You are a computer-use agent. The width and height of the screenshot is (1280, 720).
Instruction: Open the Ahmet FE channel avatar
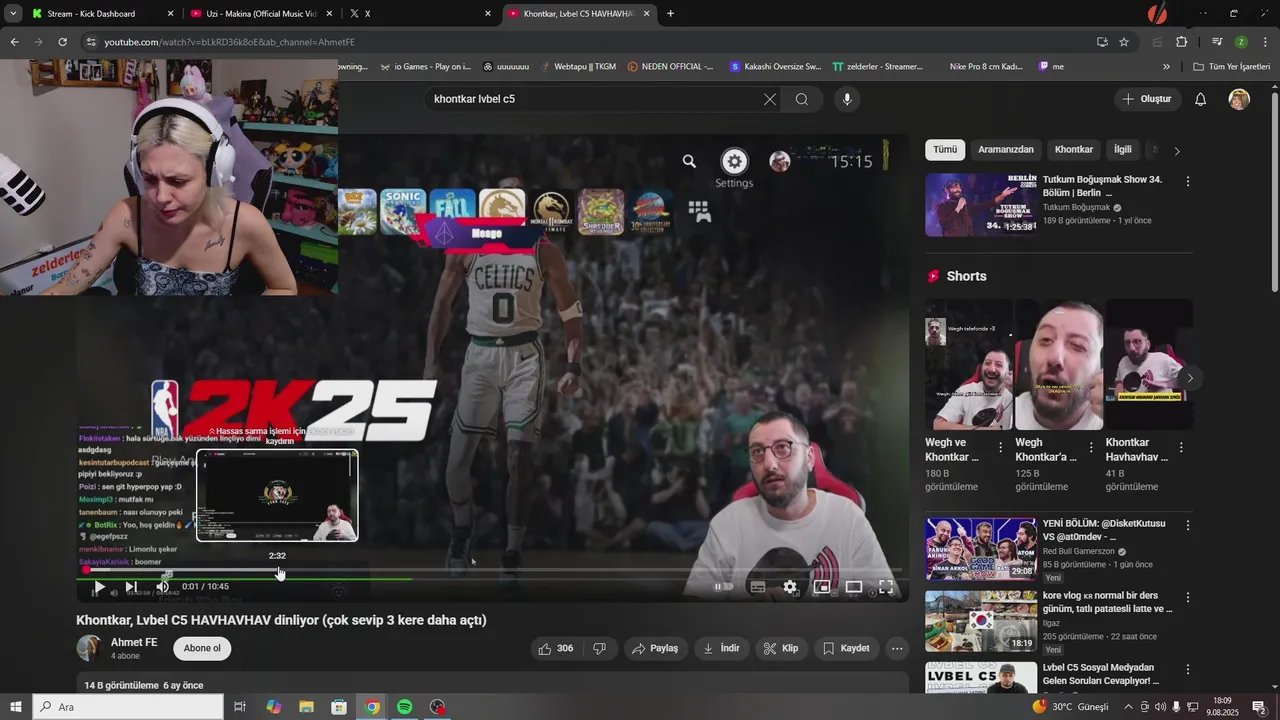pos(90,648)
